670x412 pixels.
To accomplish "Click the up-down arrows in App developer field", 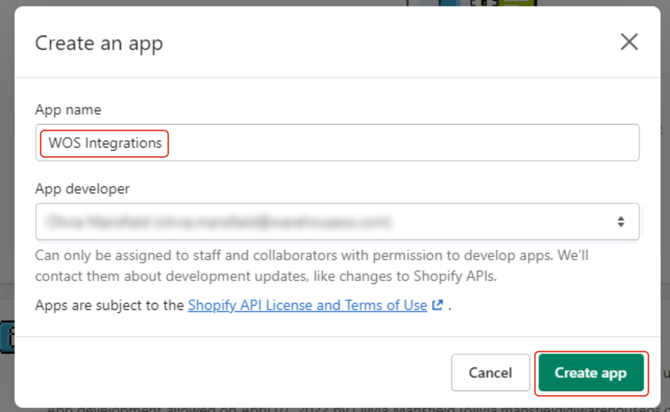I will pyautogui.click(x=620, y=221).
